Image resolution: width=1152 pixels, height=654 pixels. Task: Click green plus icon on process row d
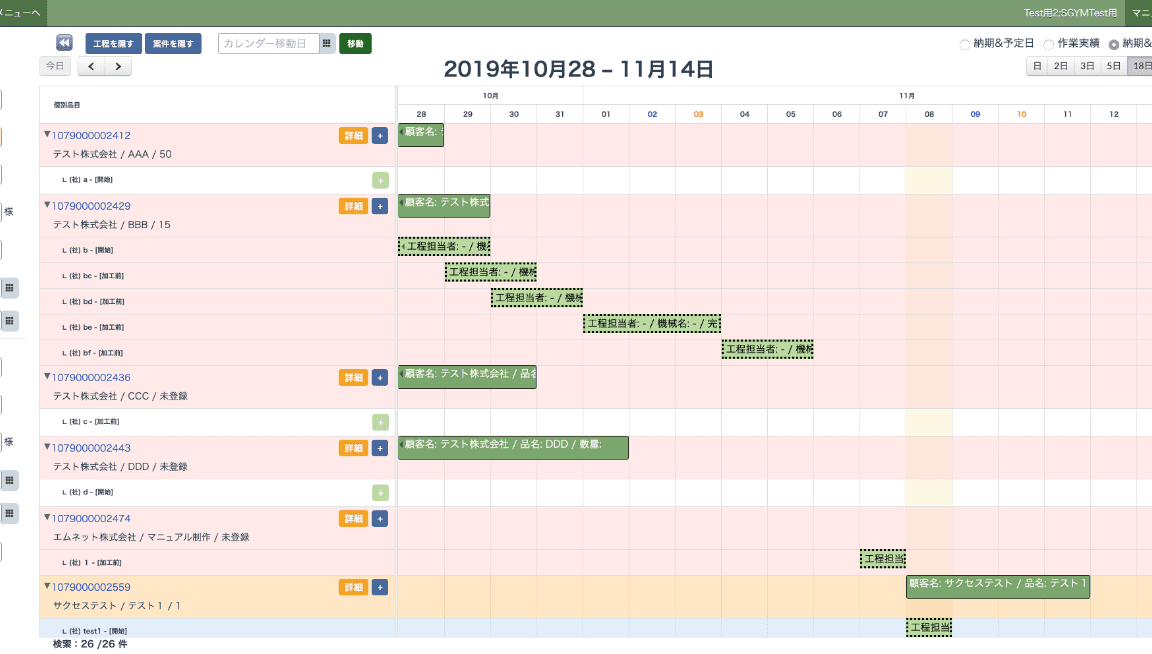click(380, 492)
